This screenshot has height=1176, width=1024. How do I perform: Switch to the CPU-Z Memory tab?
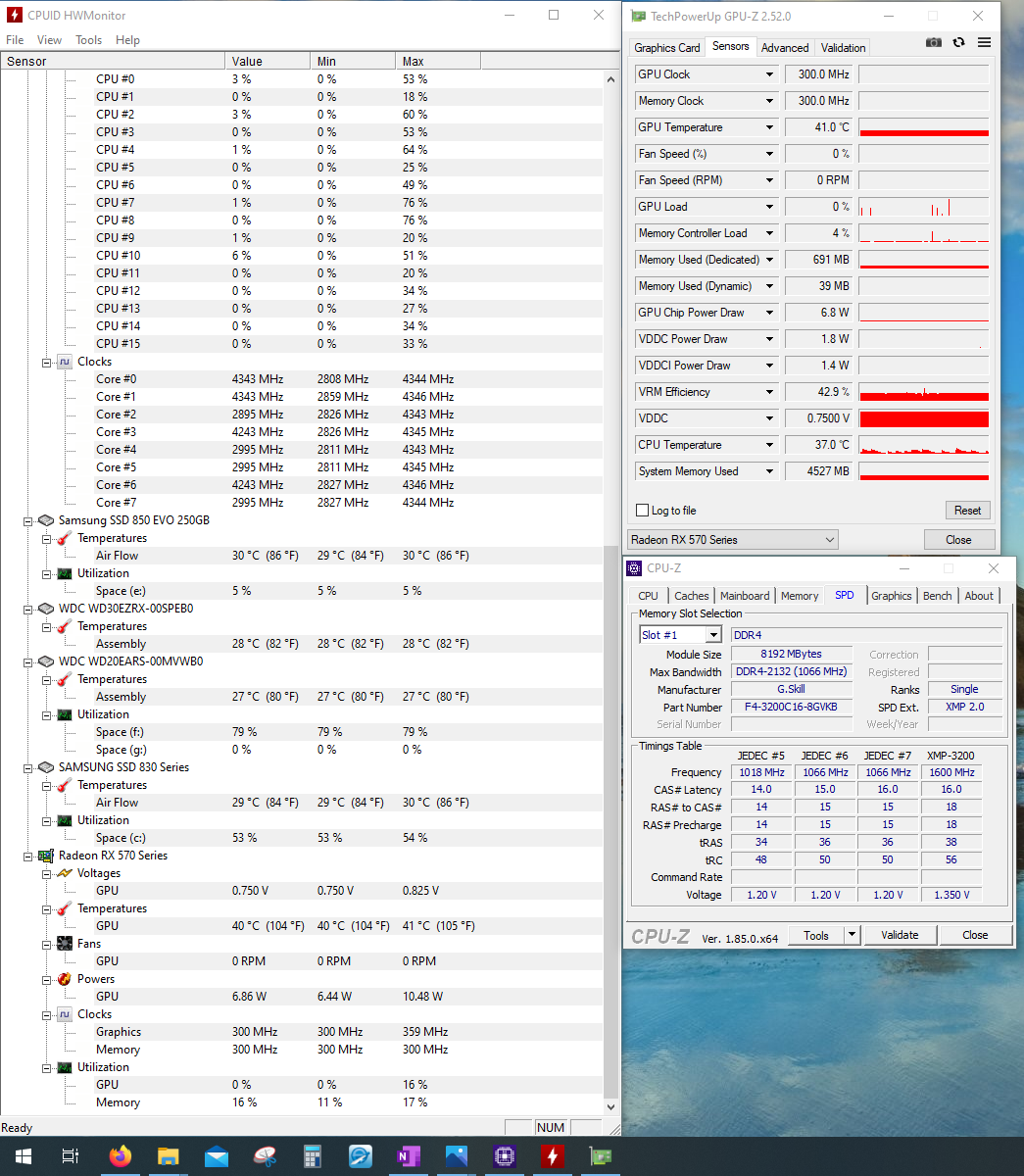coord(800,596)
